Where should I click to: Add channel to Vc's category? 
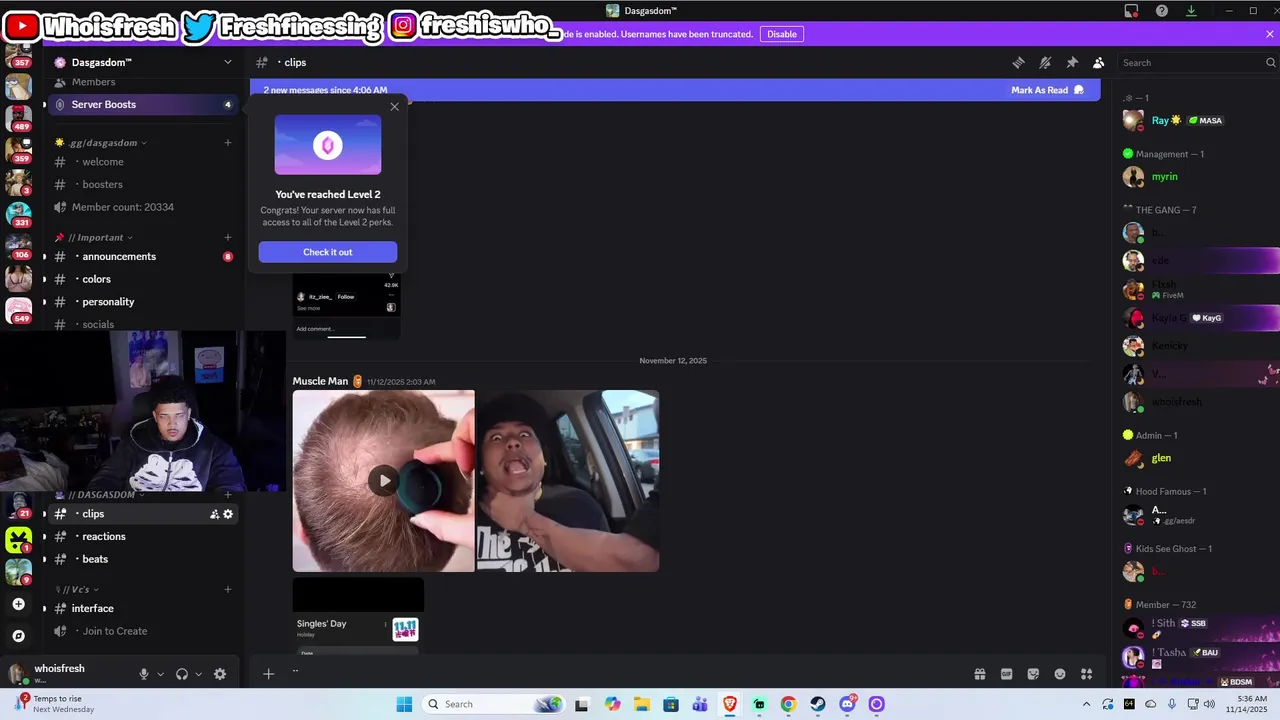pos(228,590)
